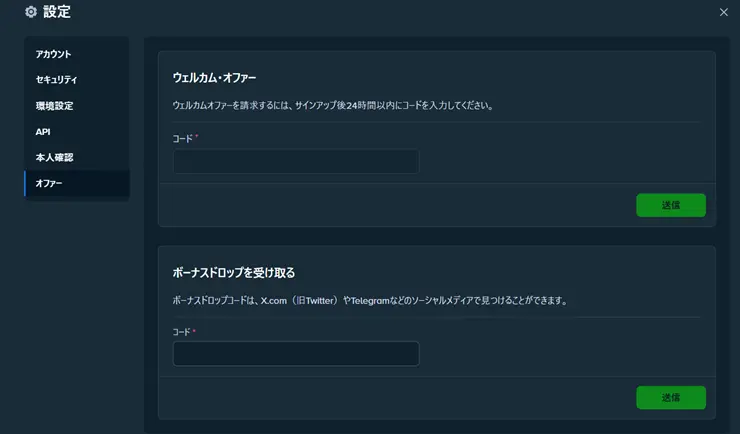Image resolution: width=740 pixels, height=434 pixels.
Task: Click the コード label in the bonus drop section
Action: coord(182,331)
